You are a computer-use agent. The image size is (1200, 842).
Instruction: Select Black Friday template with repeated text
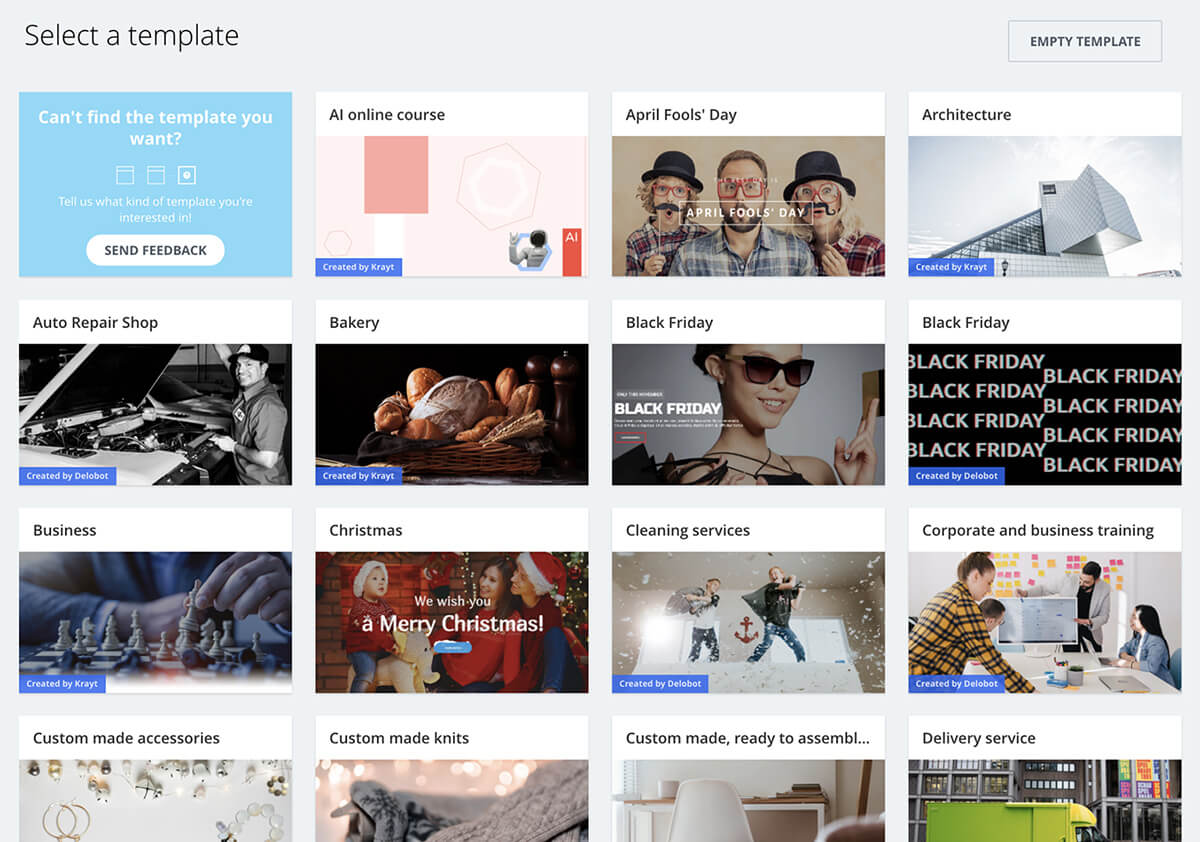[x=1044, y=413]
